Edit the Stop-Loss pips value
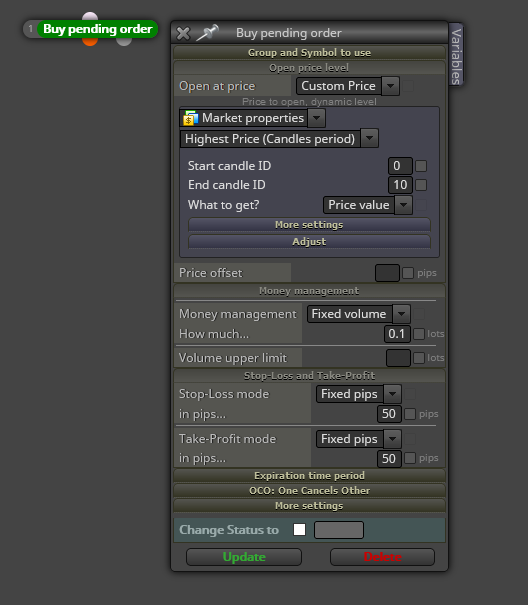 tap(389, 414)
